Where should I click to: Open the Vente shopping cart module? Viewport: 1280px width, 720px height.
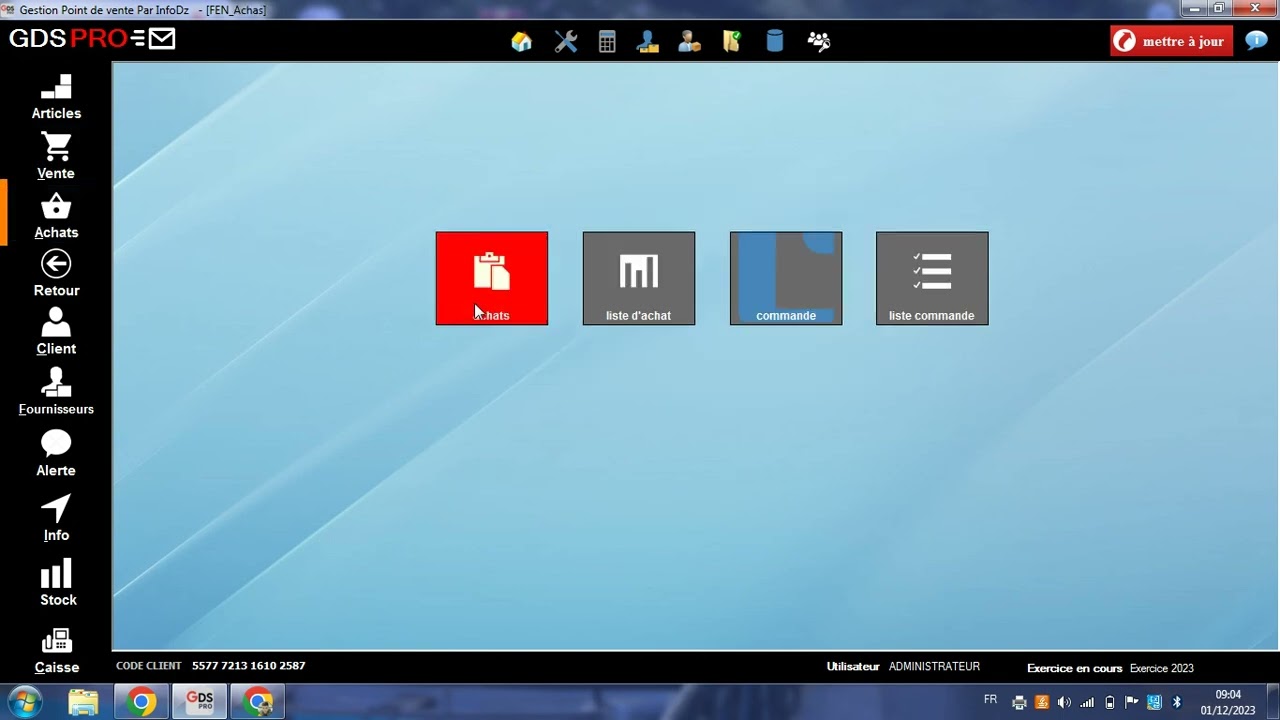pyautogui.click(x=56, y=157)
